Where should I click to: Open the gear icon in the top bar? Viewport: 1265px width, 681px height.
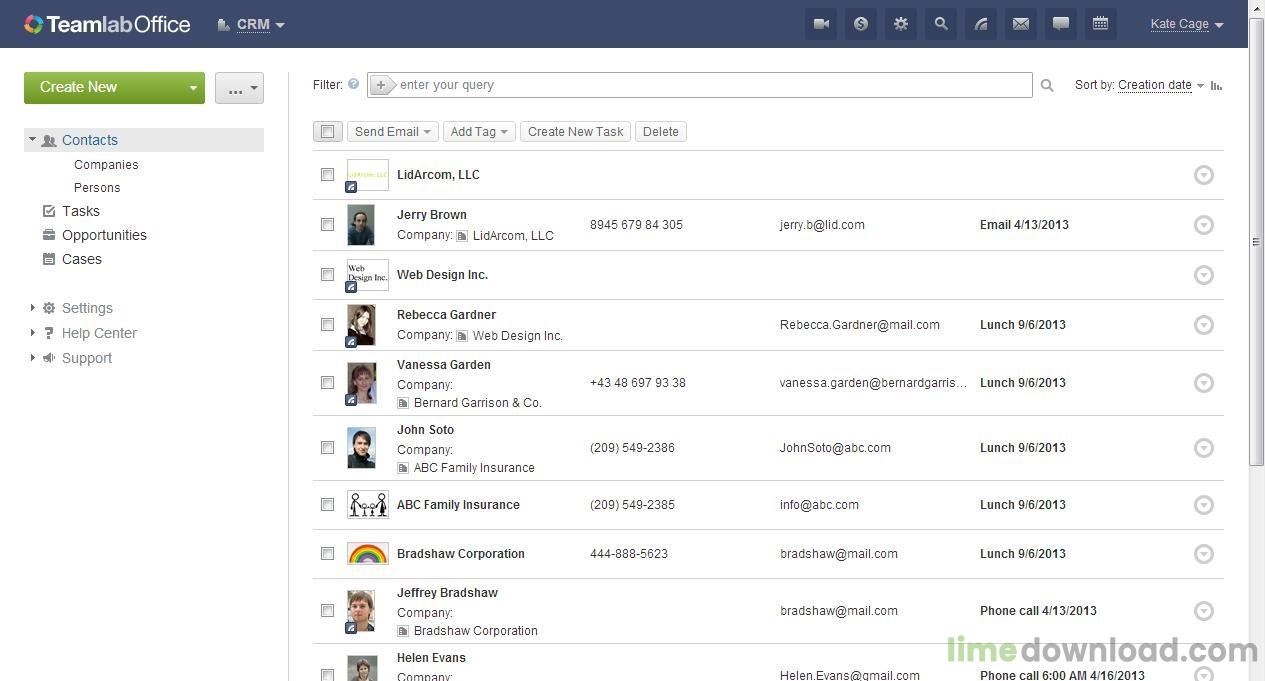pos(900,23)
